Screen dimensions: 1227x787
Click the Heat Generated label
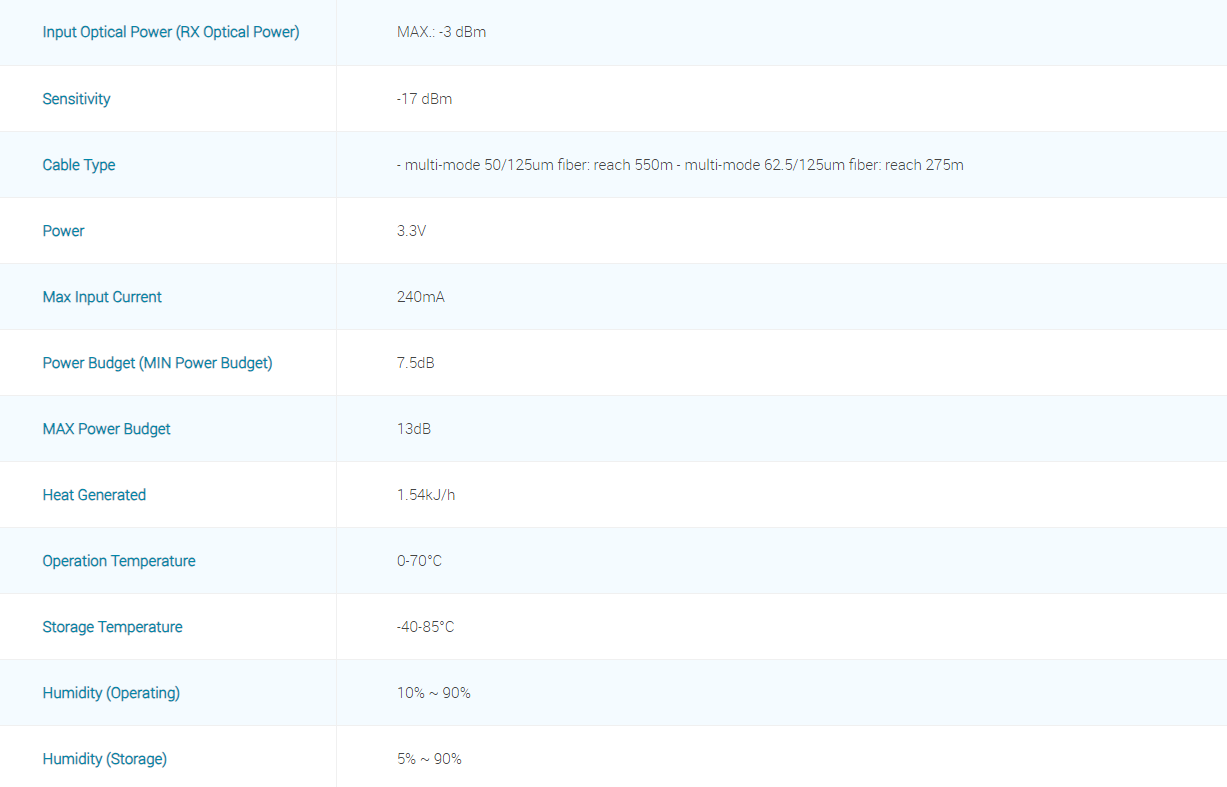pyautogui.click(x=94, y=495)
